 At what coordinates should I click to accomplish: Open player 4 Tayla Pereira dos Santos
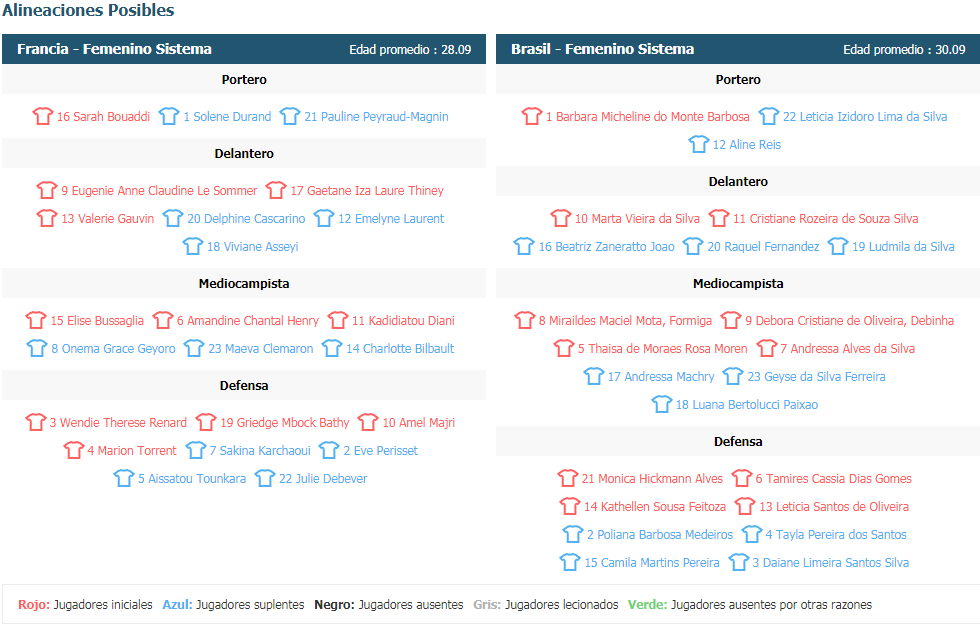tap(836, 535)
